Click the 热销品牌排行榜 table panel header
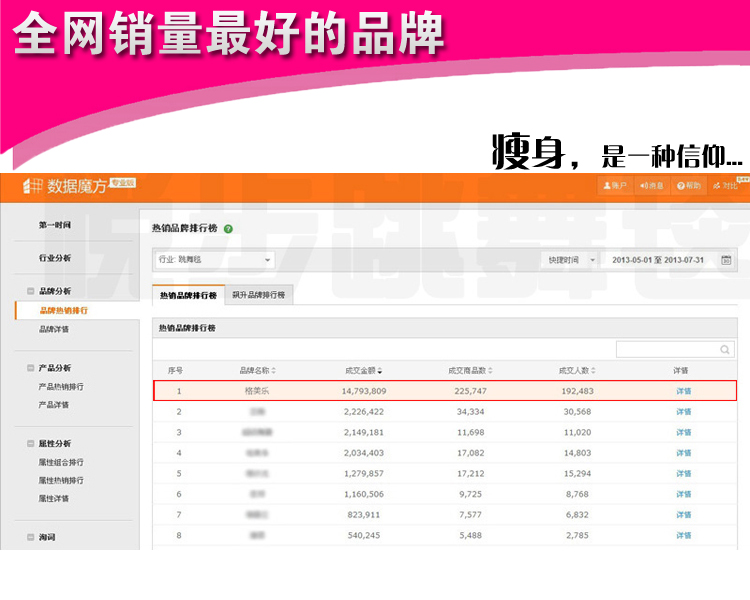This screenshot has width=750, height=600. point(445,328)
